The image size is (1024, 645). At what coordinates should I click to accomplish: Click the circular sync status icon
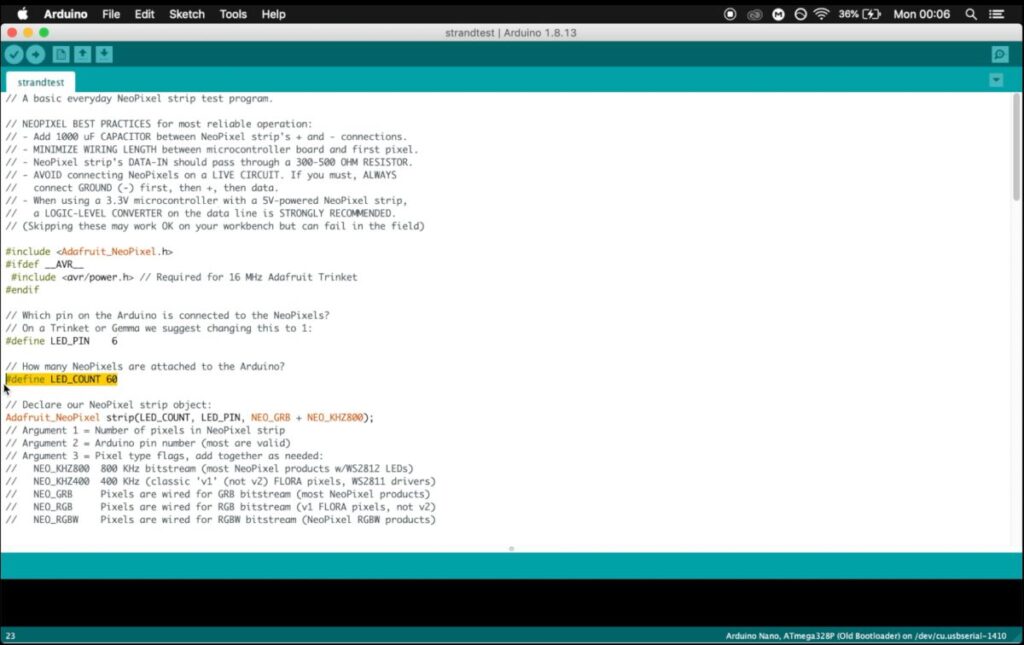[800, 14]
